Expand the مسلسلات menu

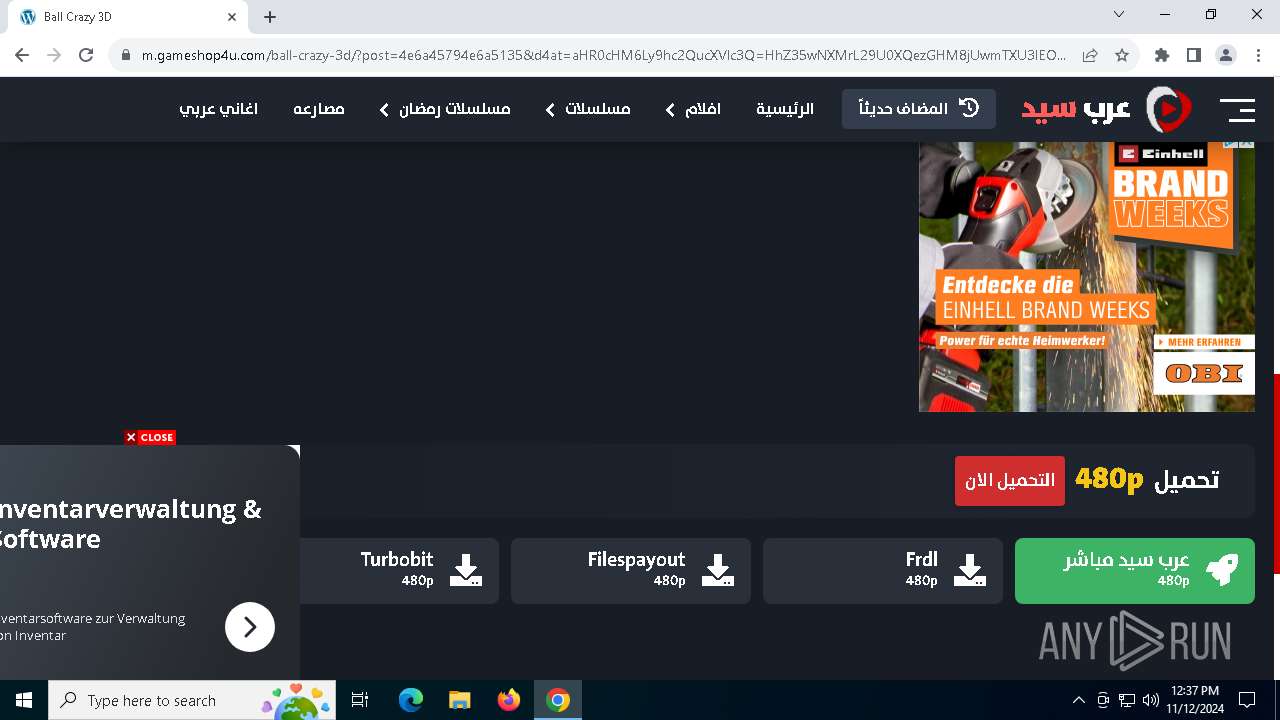pyautogui.click(x=587, y=109)
